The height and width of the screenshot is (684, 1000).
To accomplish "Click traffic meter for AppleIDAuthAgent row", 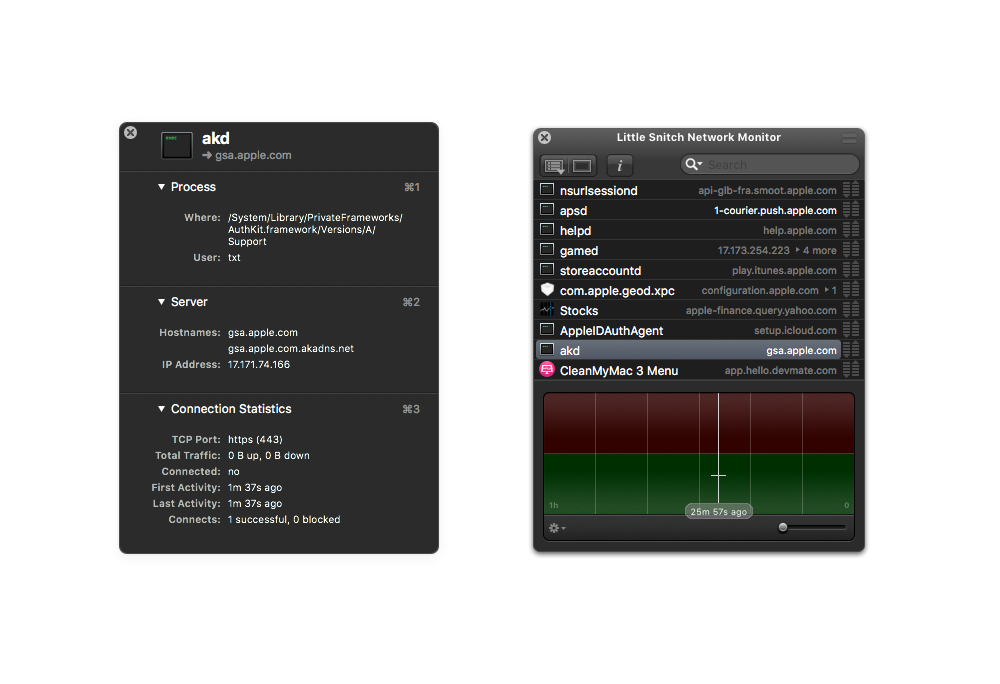I will tap(851, 330).
